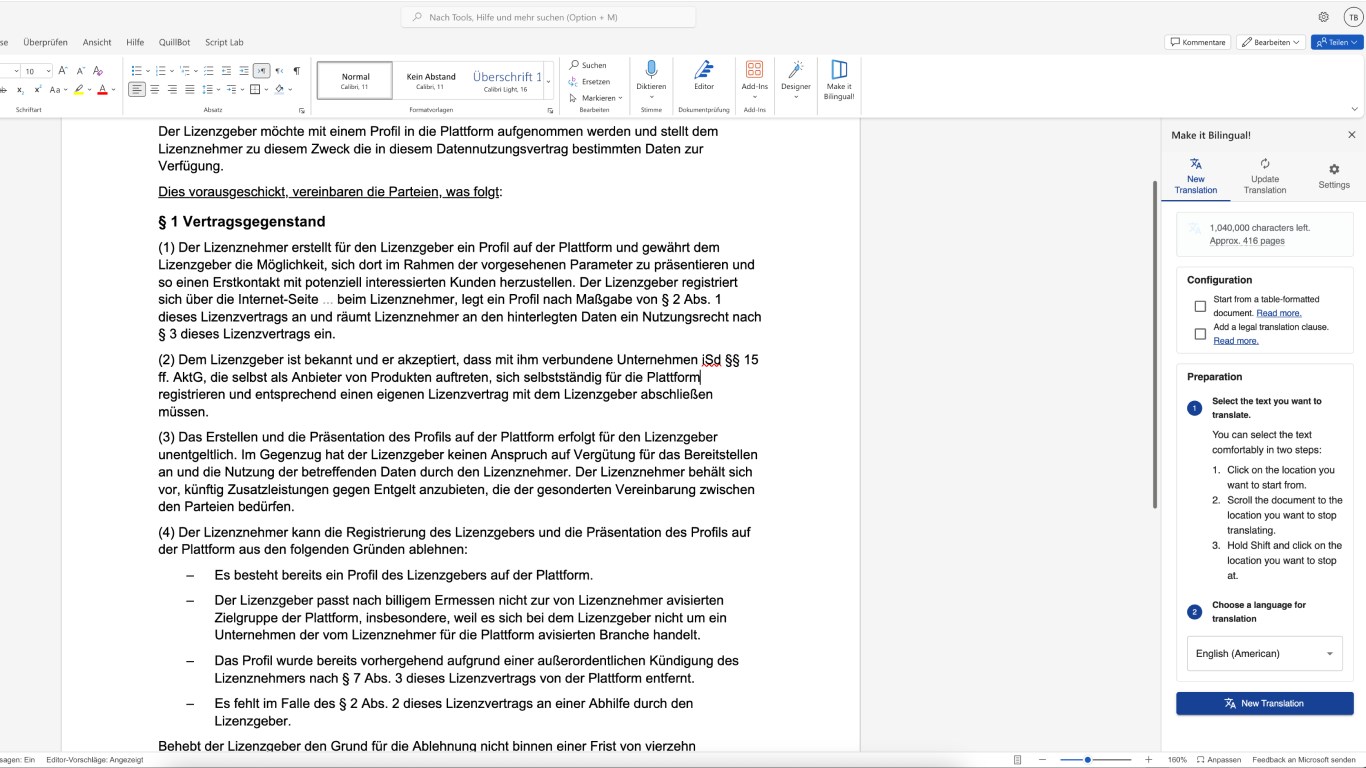Viewport: 1366px width, 768px height.
Task: Open the shading color dropdown
Action: (x=291, y=90)
